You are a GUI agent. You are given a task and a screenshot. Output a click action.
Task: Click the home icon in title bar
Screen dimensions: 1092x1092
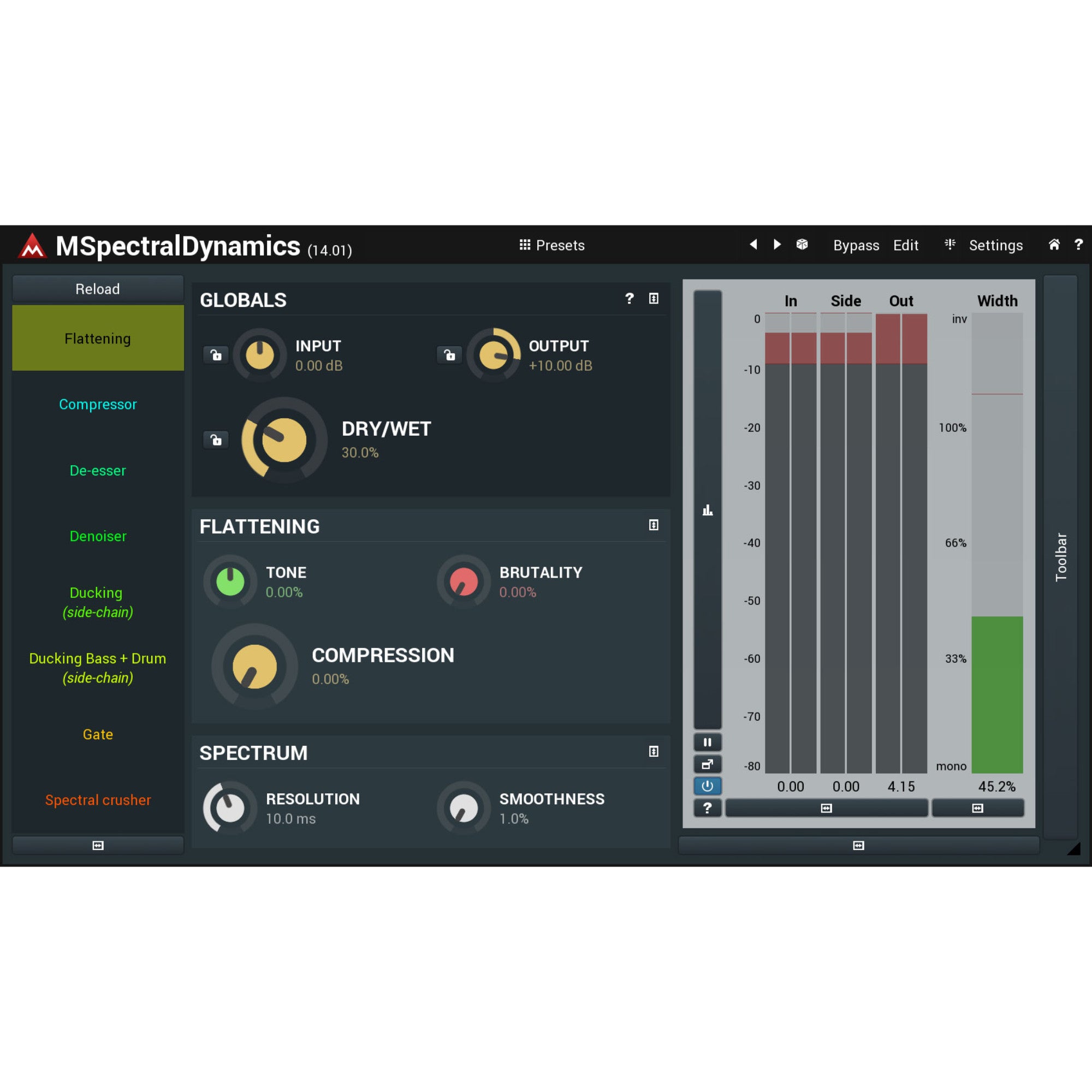pyautogui.click(x=1054, y=244)
